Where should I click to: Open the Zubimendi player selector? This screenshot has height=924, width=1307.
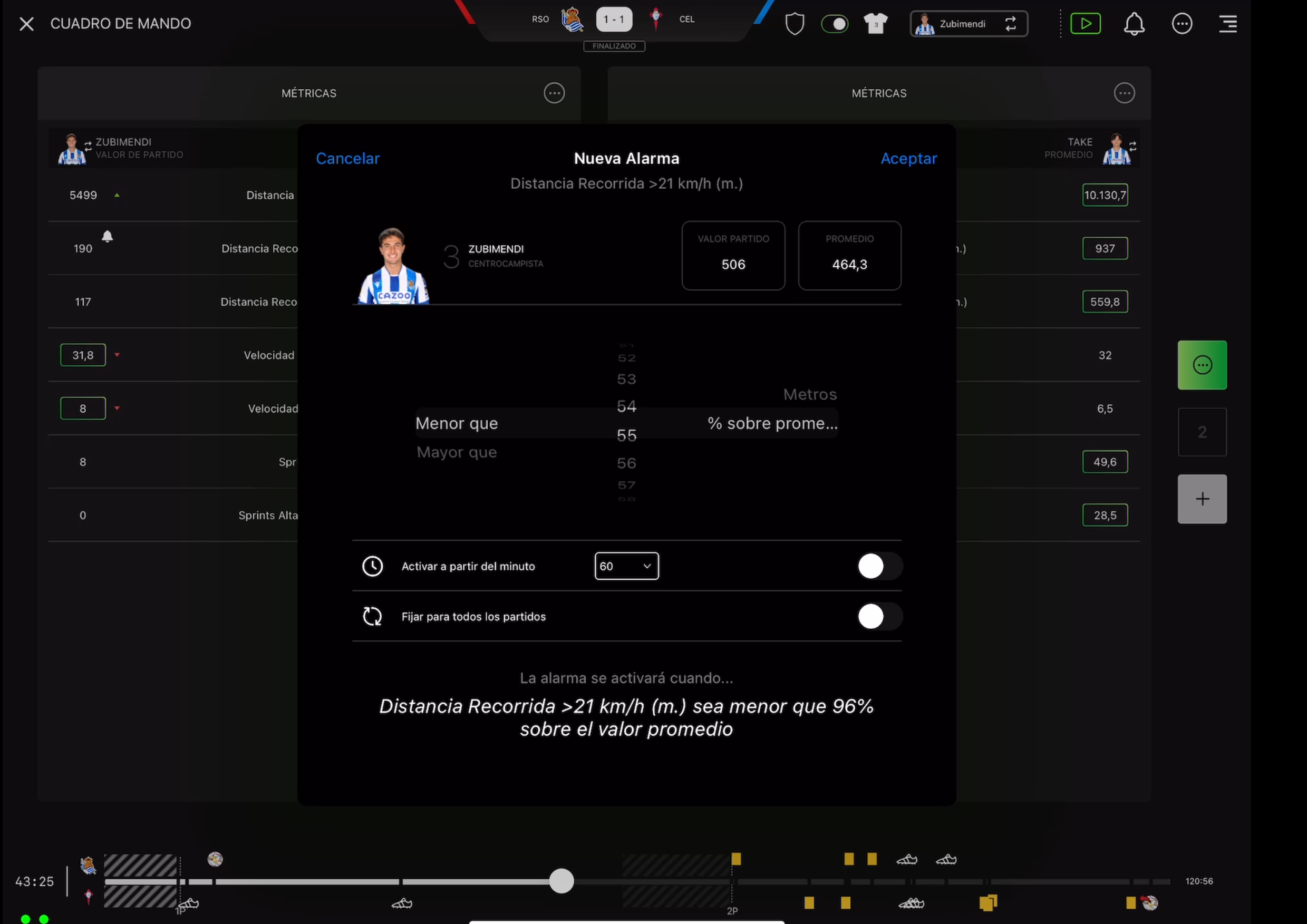pos(969,24)
